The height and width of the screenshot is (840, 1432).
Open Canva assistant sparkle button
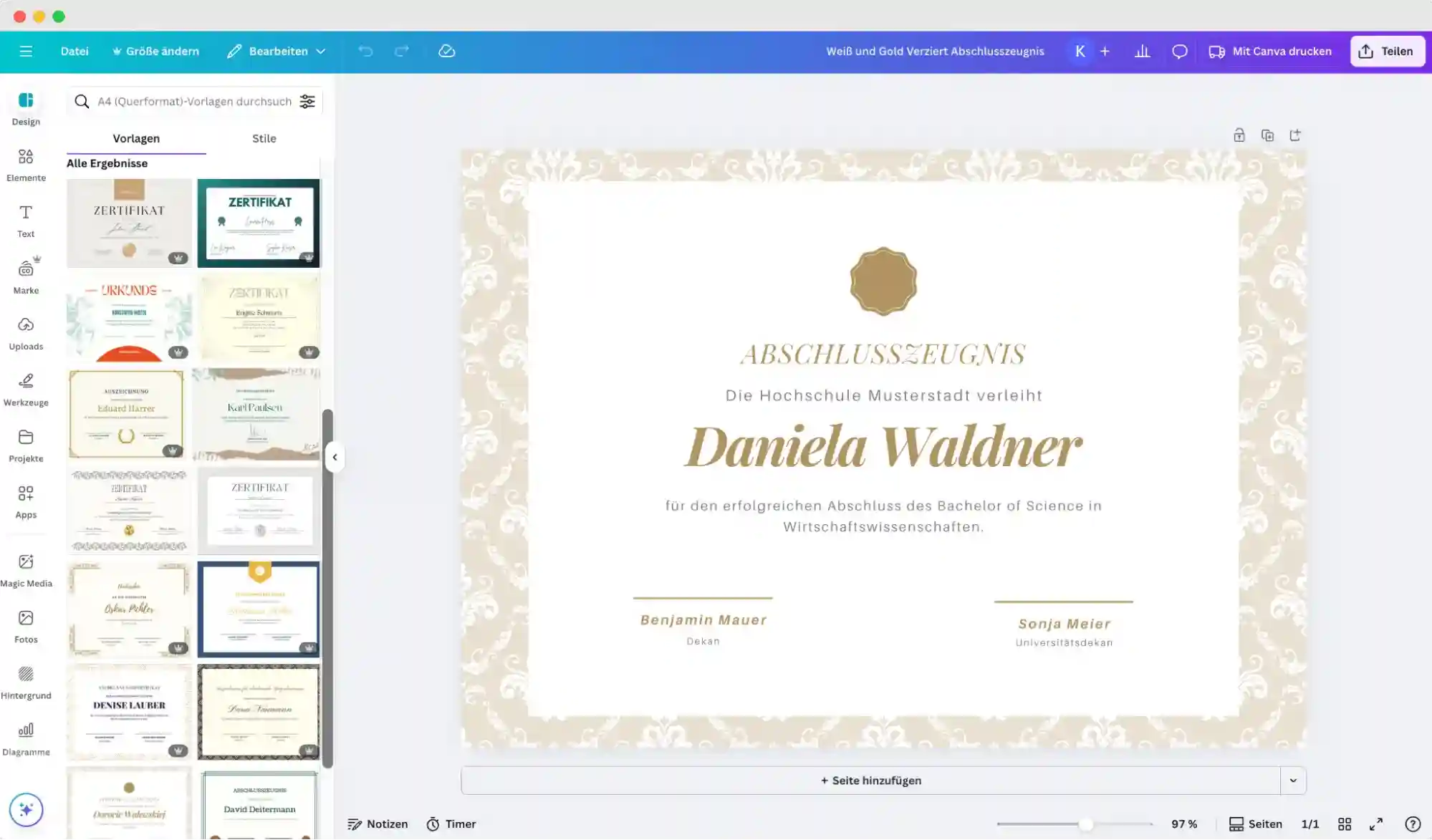point(27,809)
